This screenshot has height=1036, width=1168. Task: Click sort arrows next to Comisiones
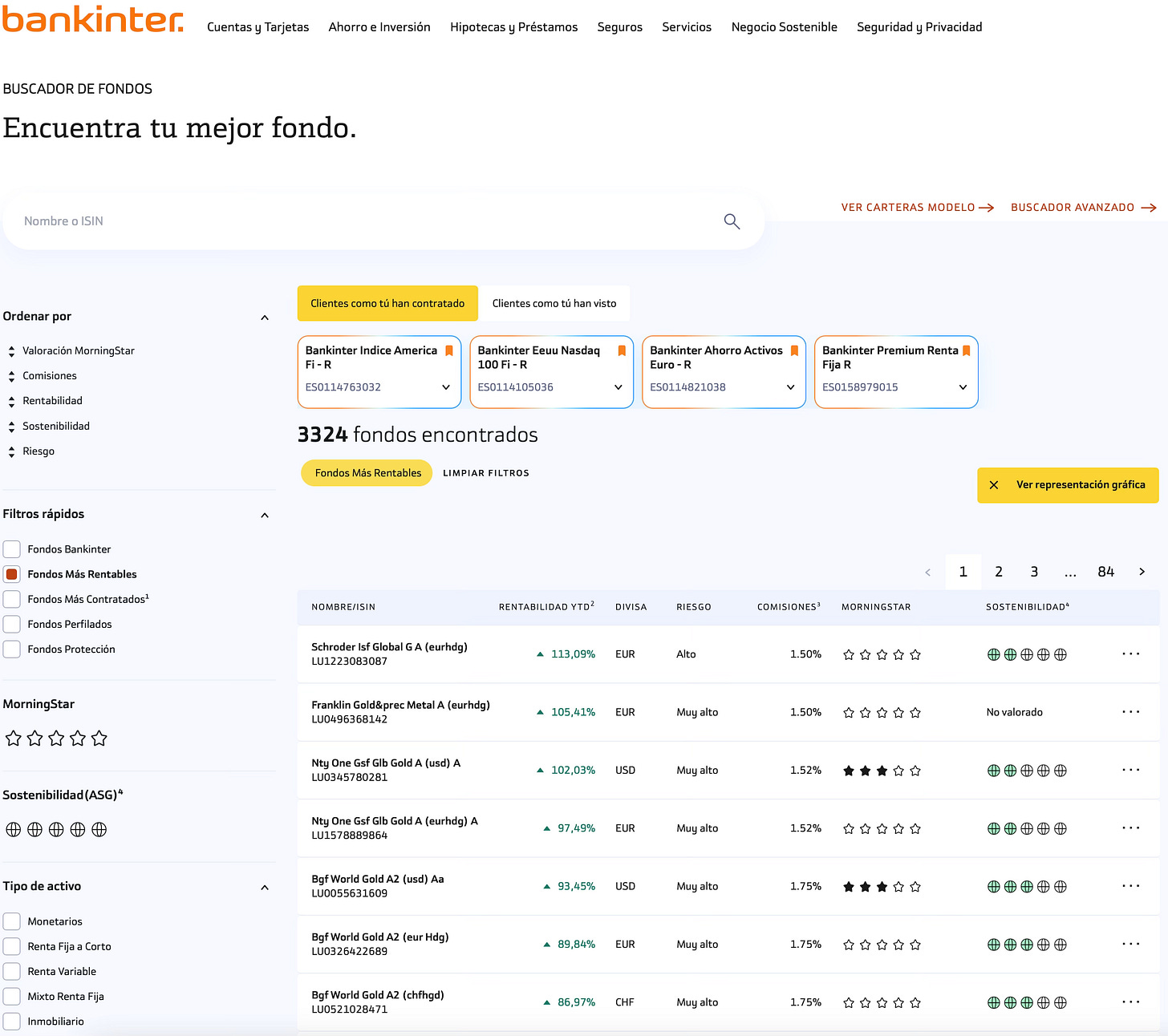(11, 376)
